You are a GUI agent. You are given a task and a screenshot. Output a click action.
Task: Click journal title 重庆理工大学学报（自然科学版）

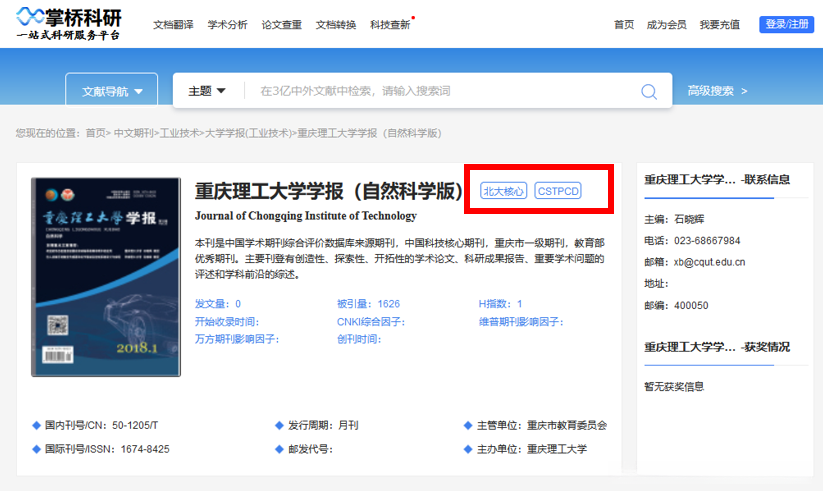(x=329, y=191)
